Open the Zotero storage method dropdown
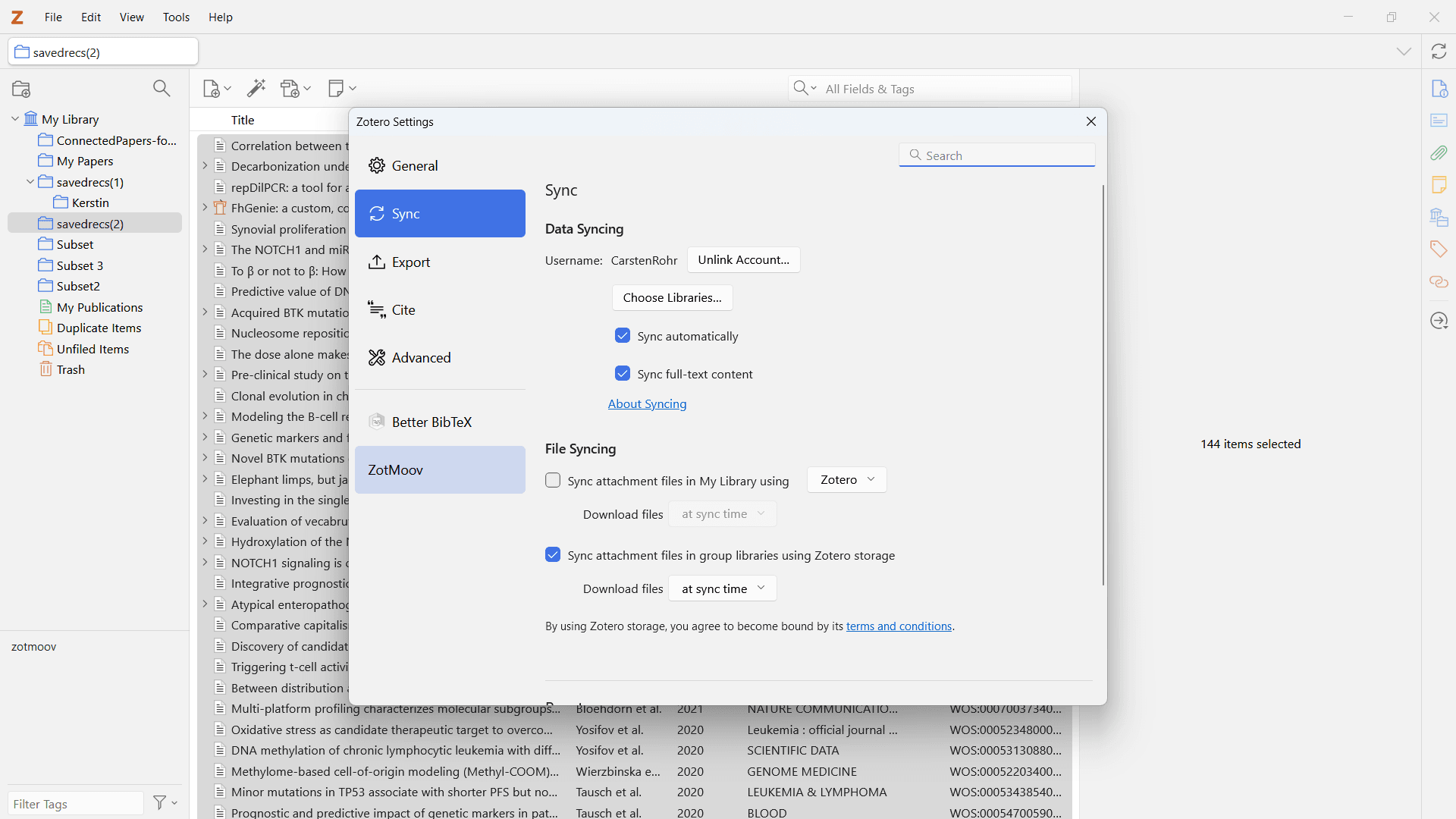 coord(847,480)
